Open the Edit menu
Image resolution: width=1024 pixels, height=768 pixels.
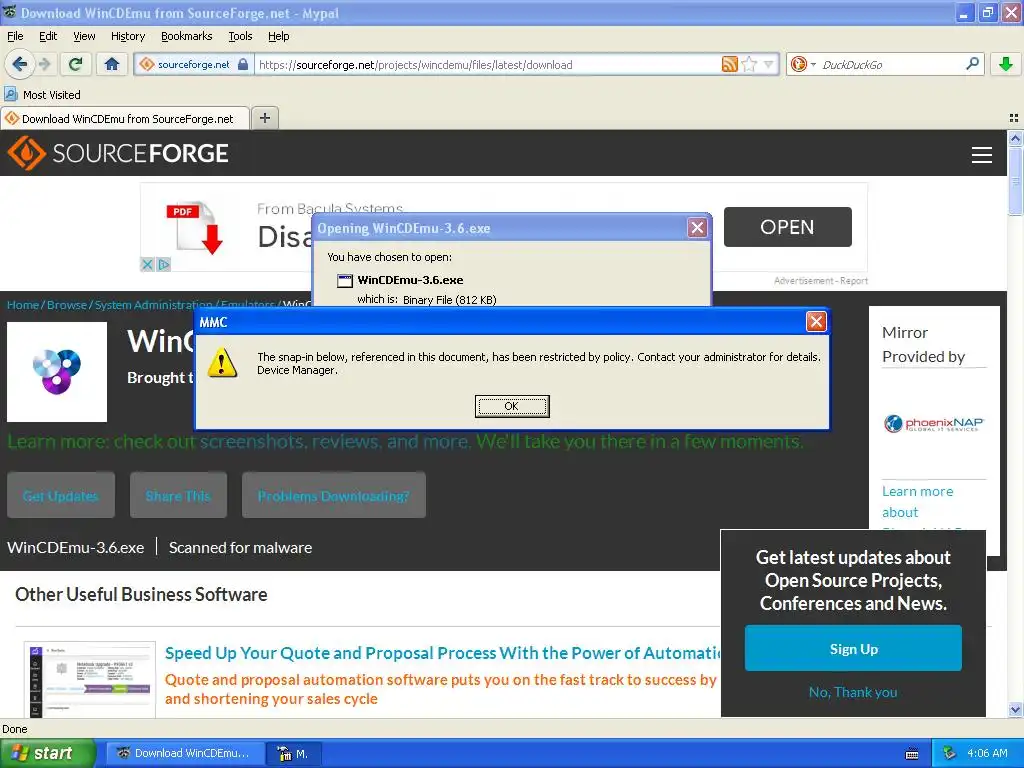pyautogui.click(x=48, y=36)
